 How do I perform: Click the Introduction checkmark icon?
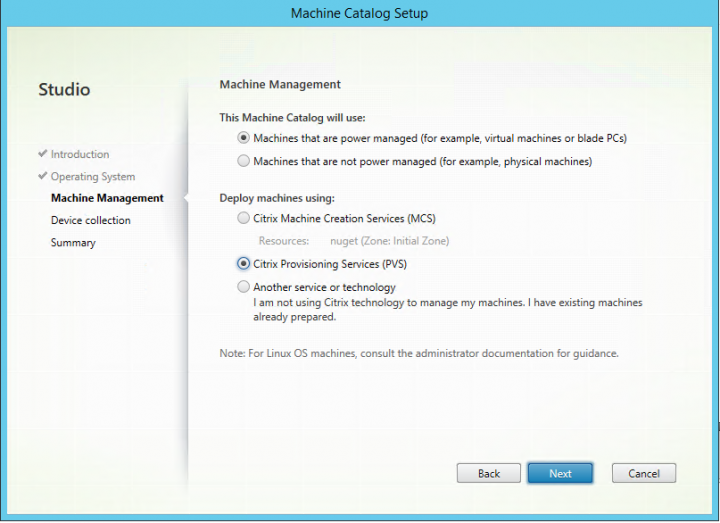(43, 153)
